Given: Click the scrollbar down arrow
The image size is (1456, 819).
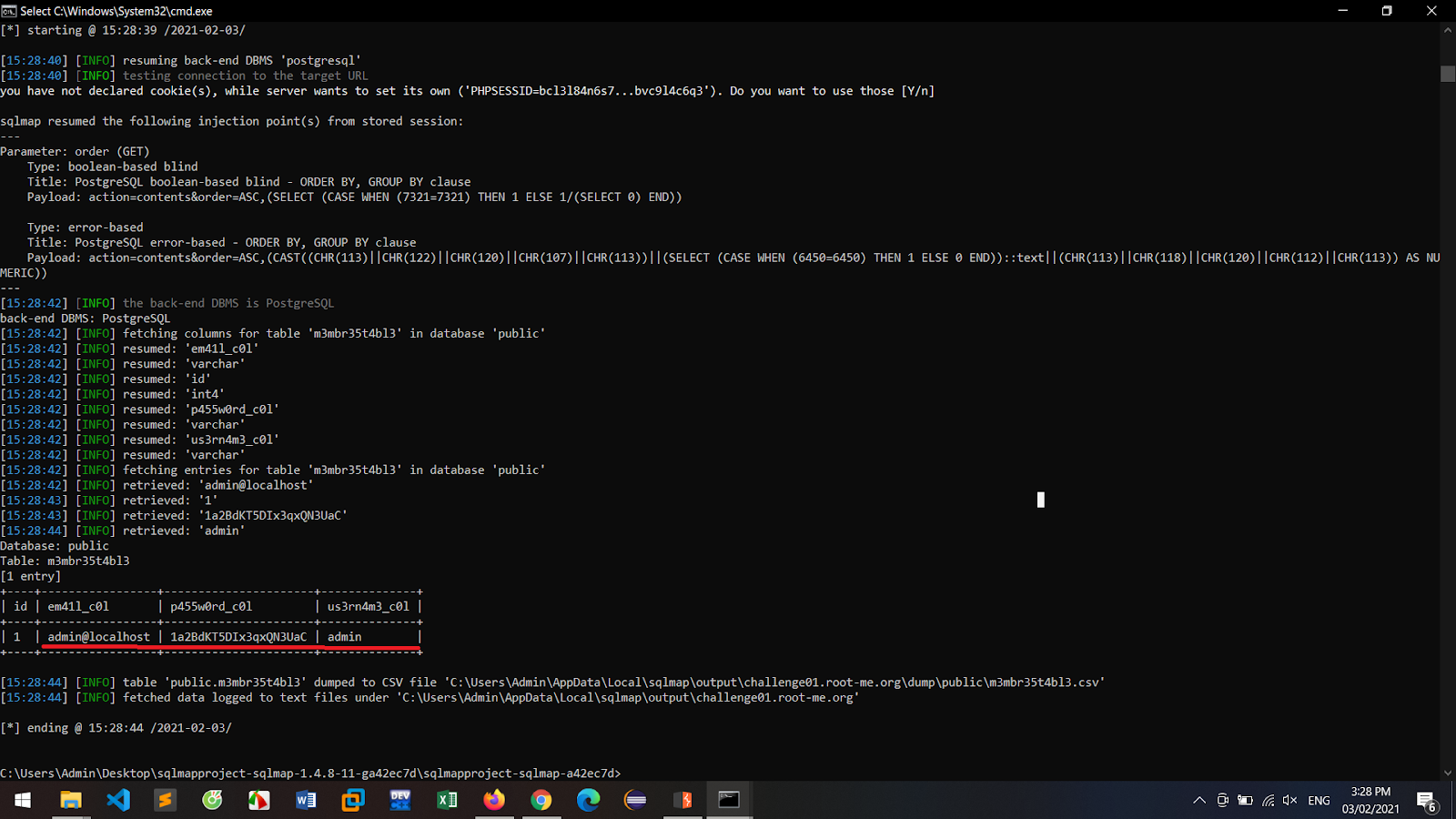Looking at the screenshot, I should 1448,773.
